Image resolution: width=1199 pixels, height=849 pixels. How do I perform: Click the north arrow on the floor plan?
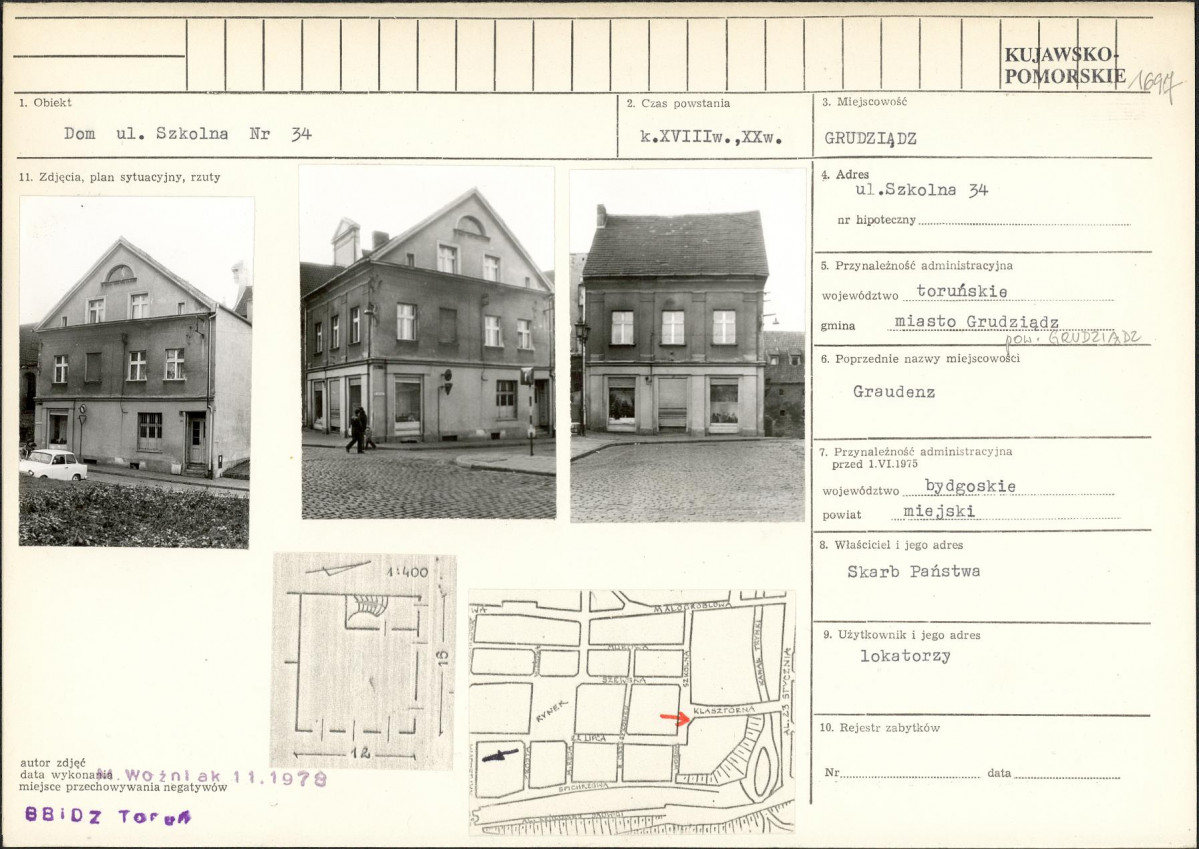[337, 569]
